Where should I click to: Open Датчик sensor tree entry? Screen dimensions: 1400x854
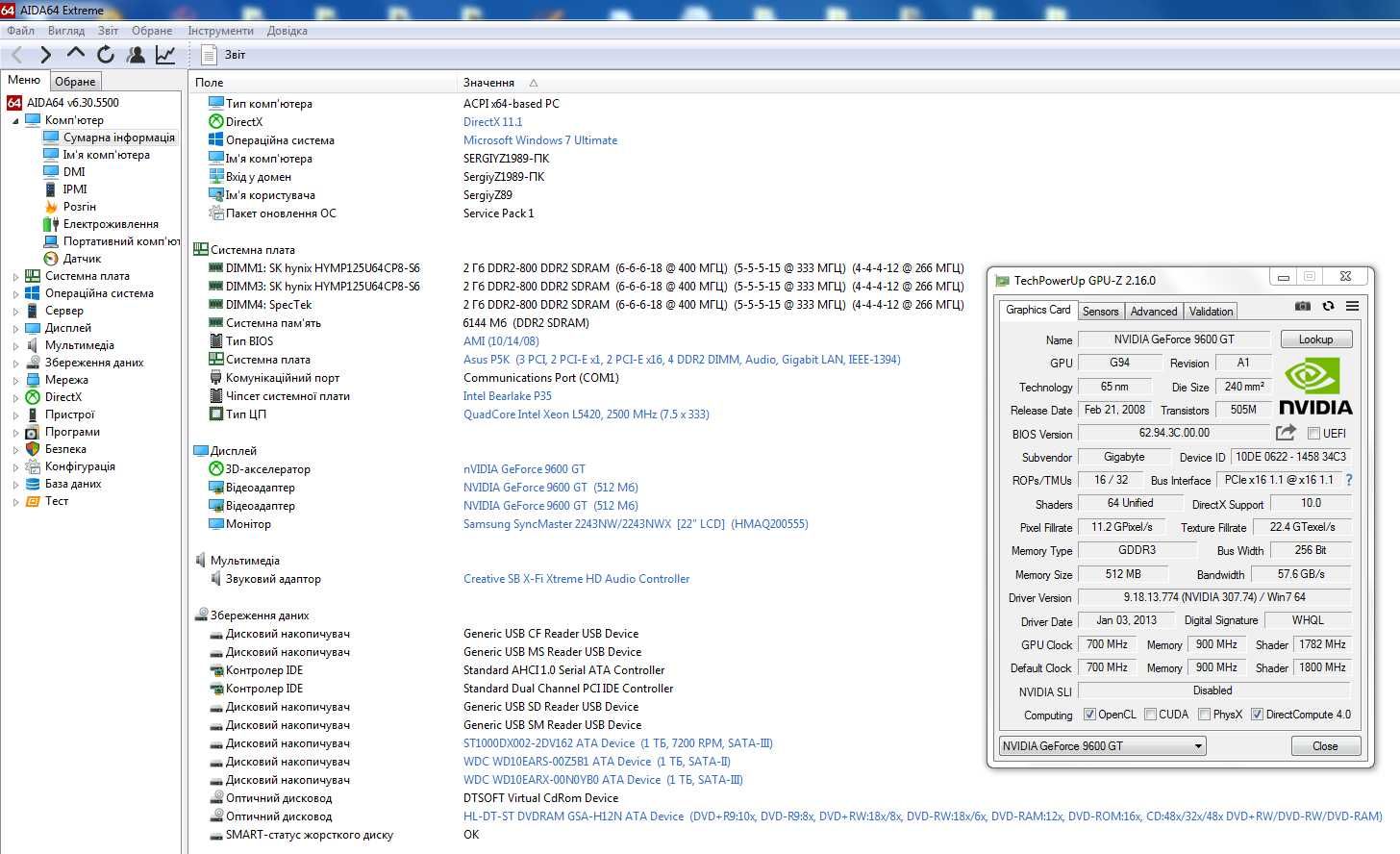pos(82,259)
